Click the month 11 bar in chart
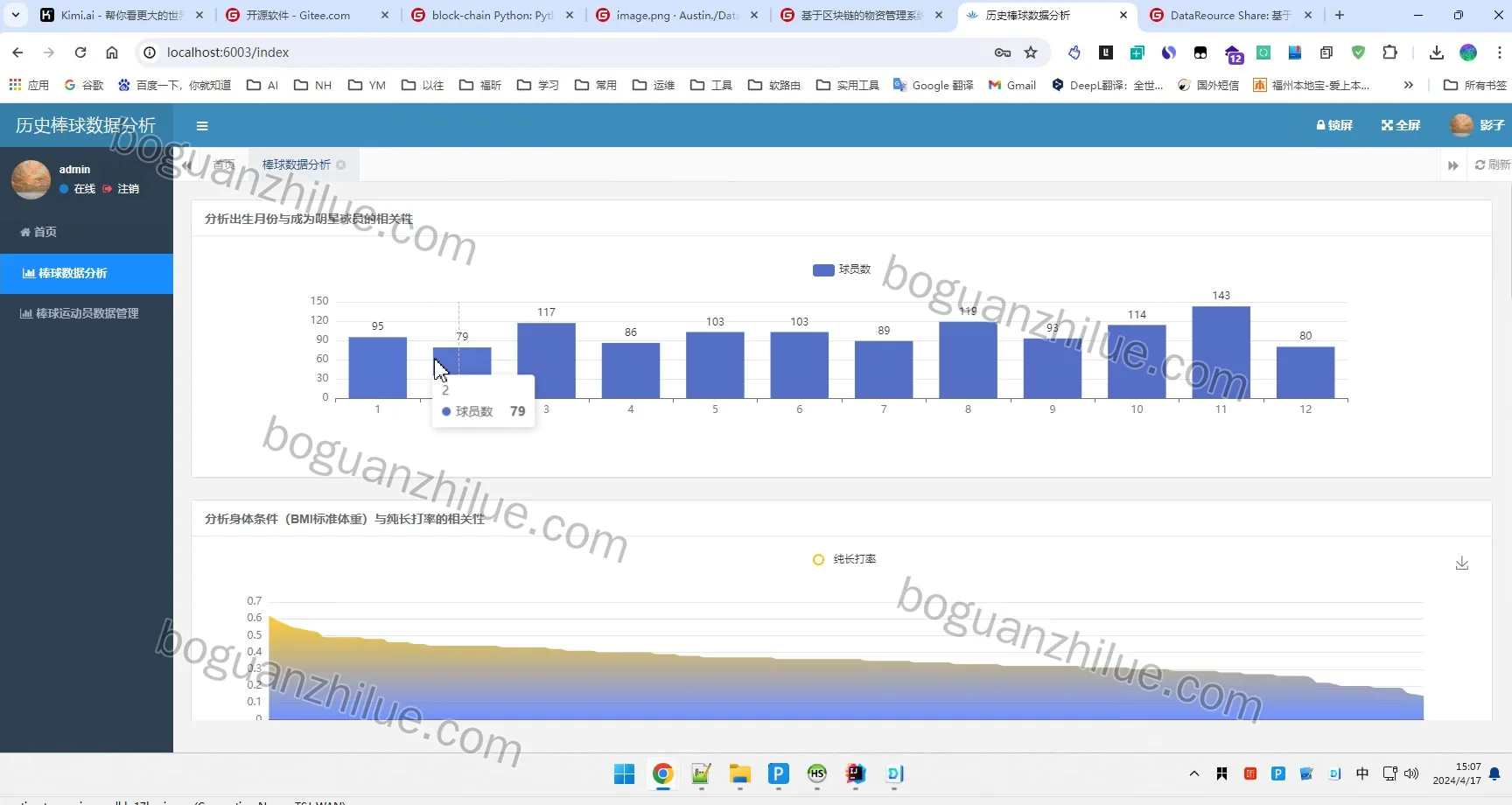The width and height of the screenshot is (1512, 805). coord(1221,353)
